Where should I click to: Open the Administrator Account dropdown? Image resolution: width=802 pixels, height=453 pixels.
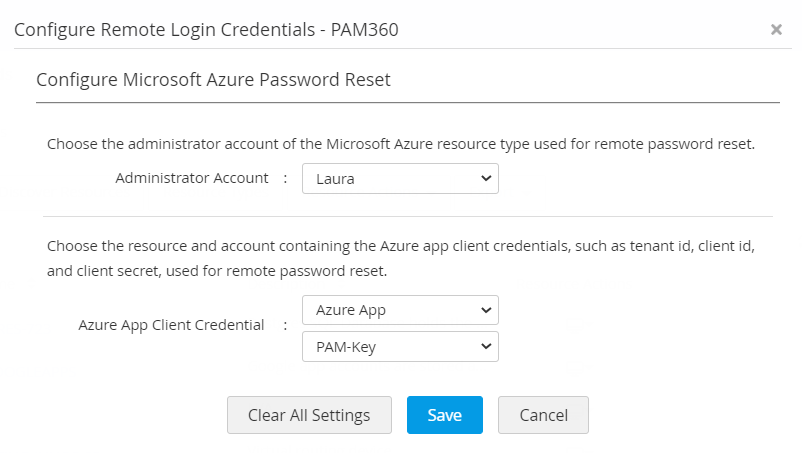point(399,178)
